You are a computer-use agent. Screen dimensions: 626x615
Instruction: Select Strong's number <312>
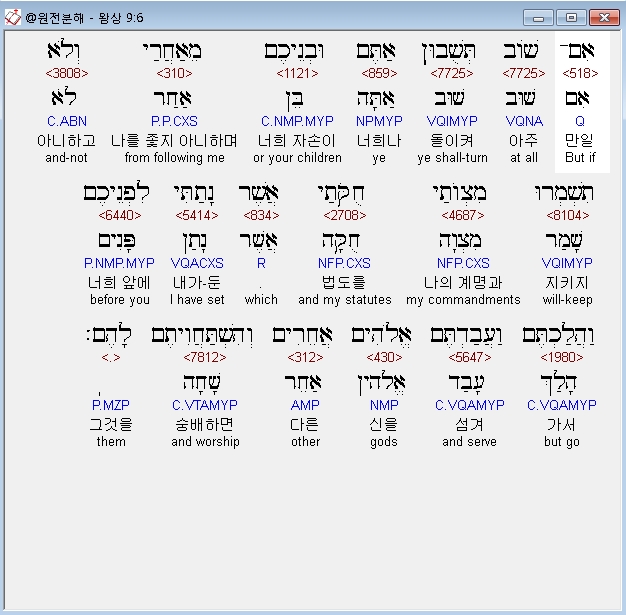click(x=305, y=357)
